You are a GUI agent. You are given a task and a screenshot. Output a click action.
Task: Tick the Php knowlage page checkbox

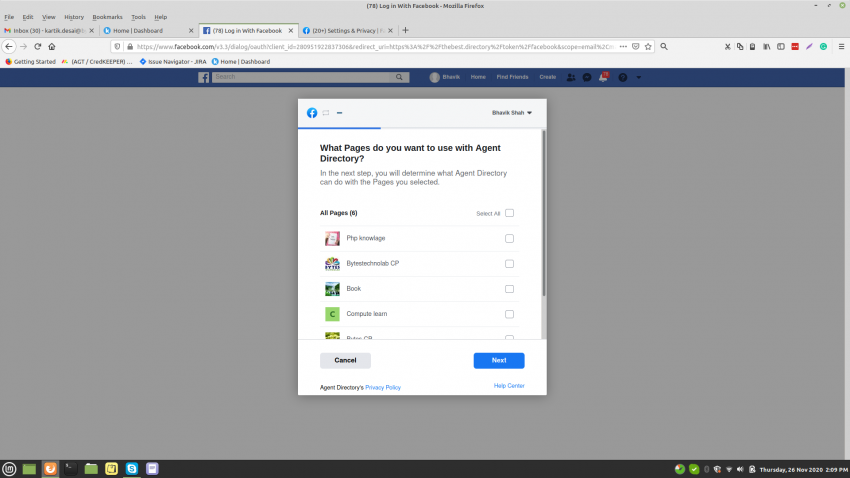click(x=509, y=238)
